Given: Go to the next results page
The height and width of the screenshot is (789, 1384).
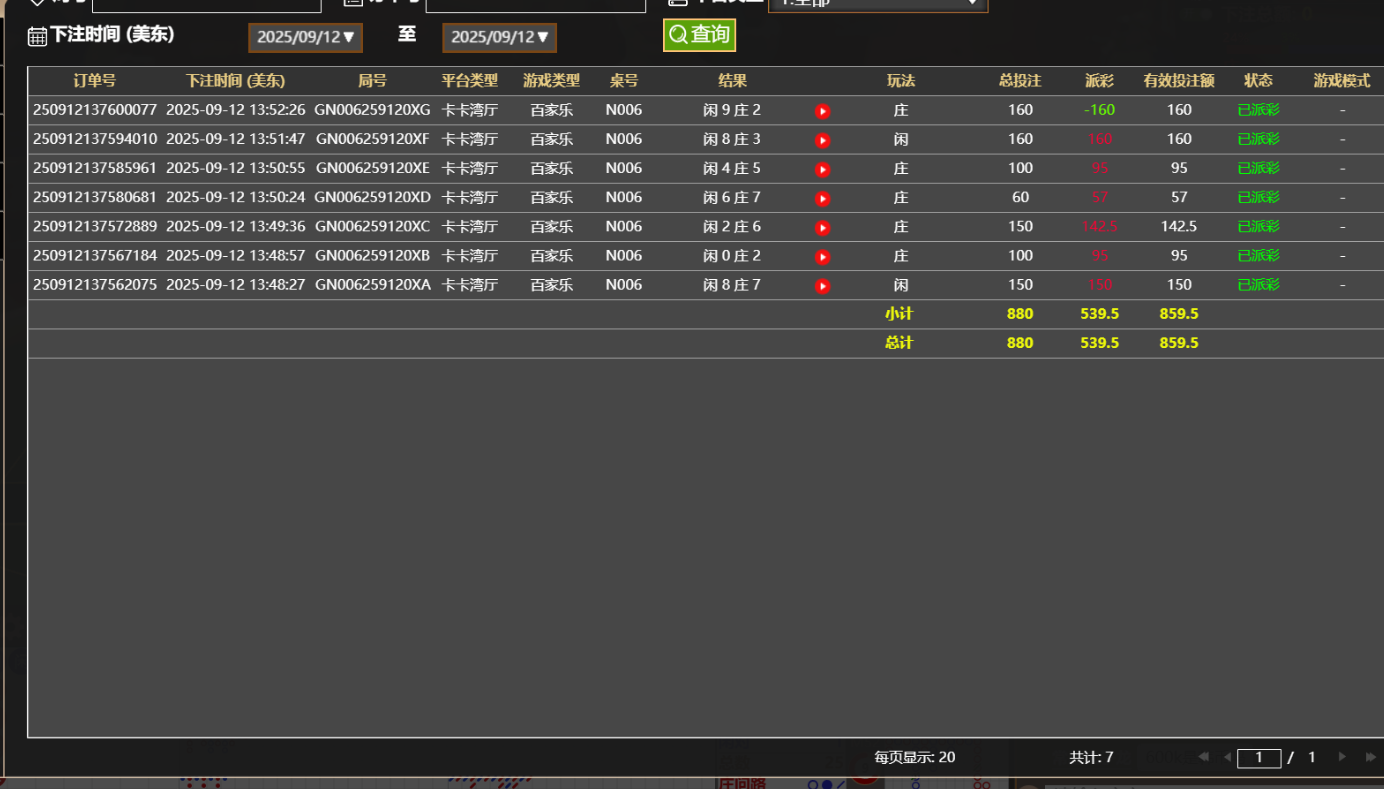Looking at the screenshot, I should tap(1342, 758).
